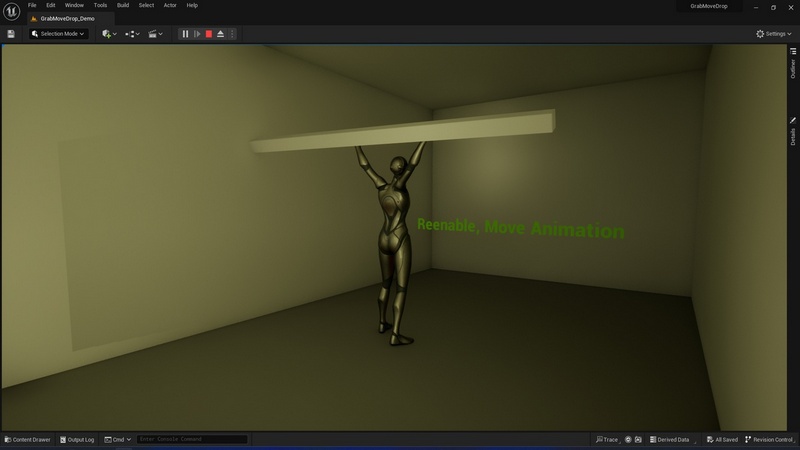Expand the add content dropdown

[109, 34]
